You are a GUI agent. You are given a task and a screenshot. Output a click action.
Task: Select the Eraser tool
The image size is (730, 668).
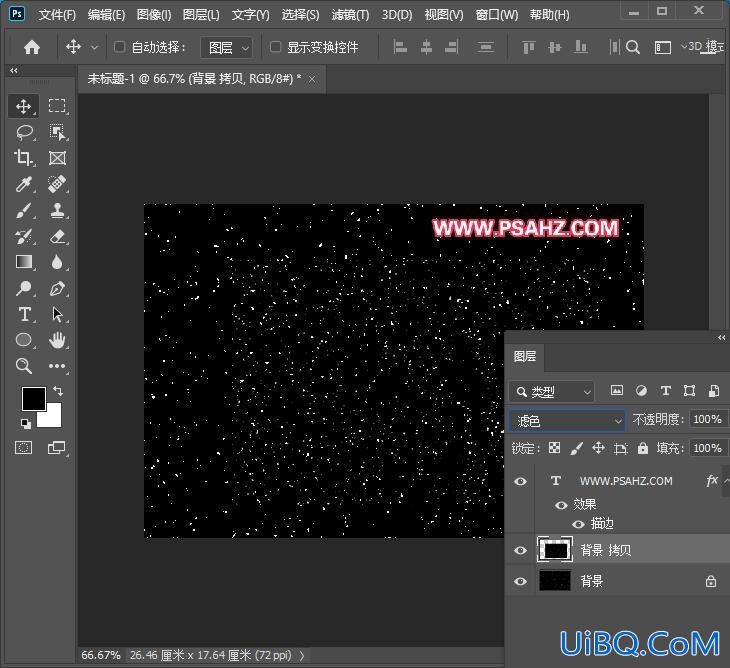pos(57,236)
